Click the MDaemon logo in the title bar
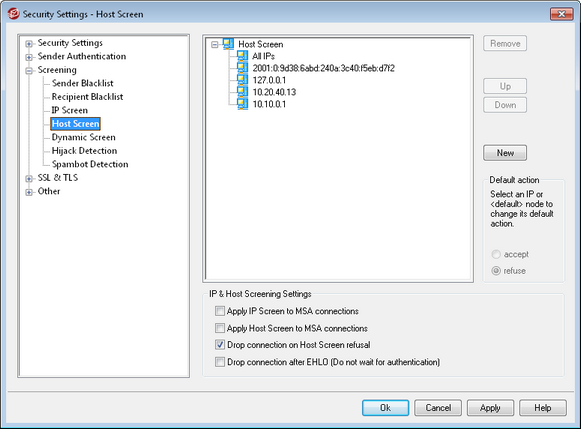 14,14
